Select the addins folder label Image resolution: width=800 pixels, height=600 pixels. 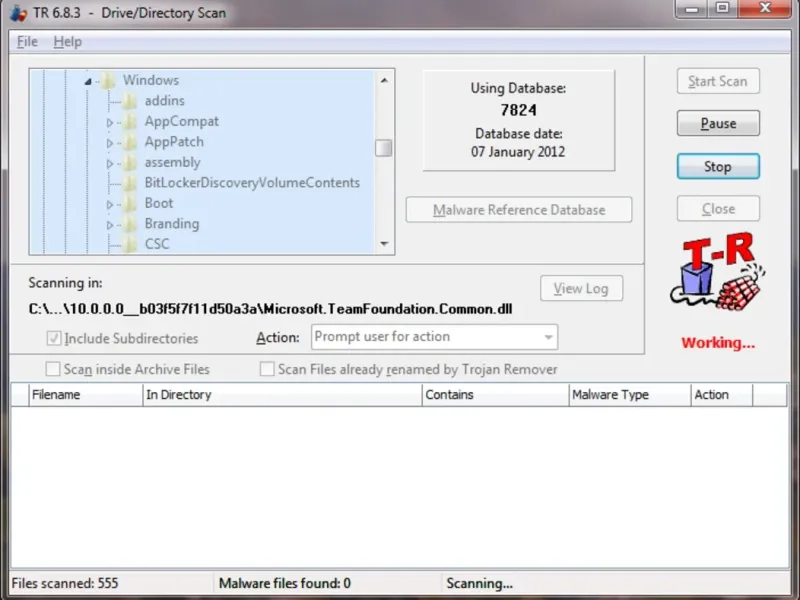pos(164,101)
